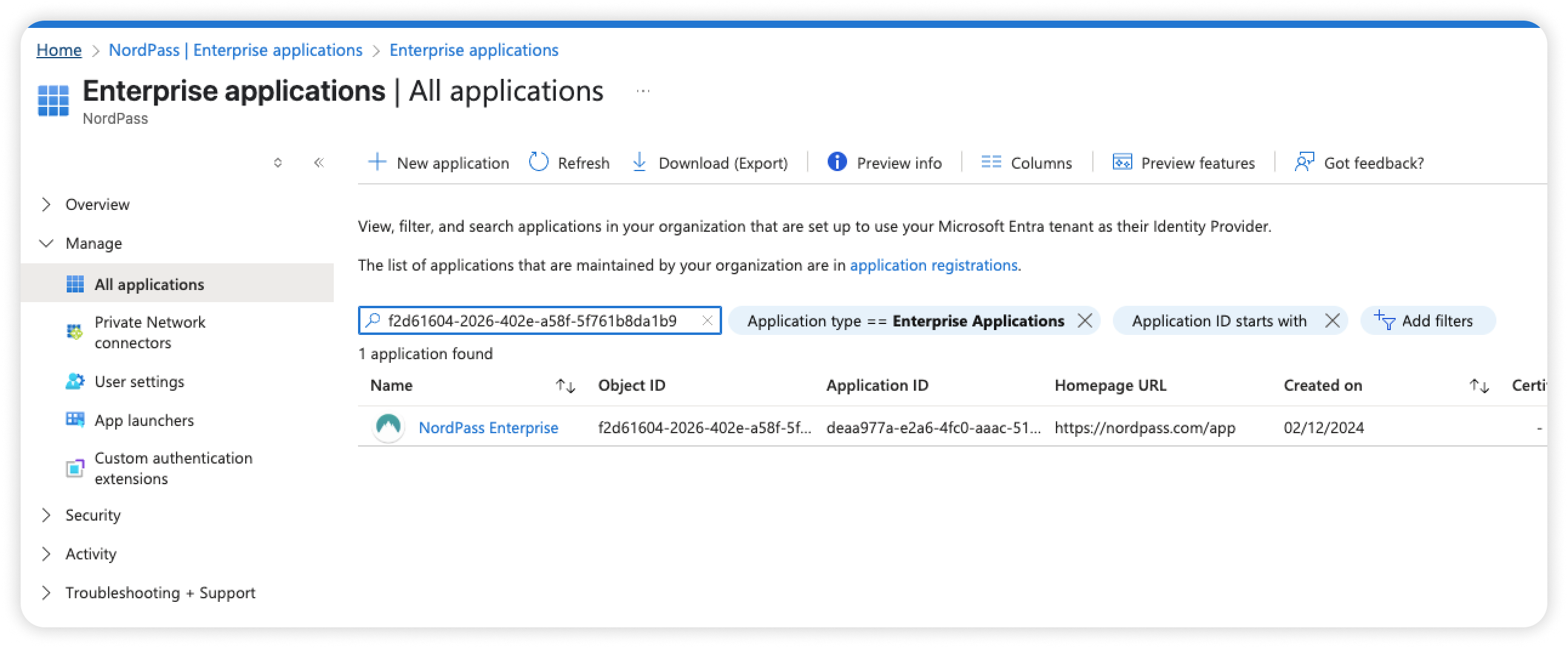Click the 02/12/2024 created date cell

1323,428
